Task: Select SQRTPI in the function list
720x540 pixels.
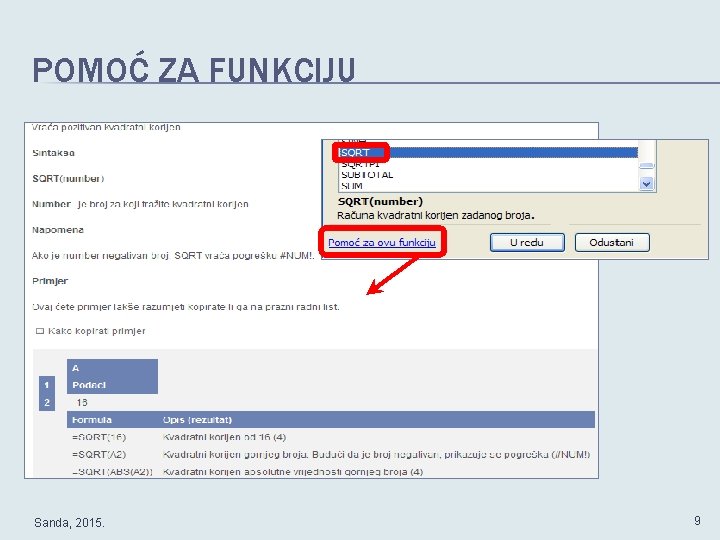Action: click(x=360, y=164)
